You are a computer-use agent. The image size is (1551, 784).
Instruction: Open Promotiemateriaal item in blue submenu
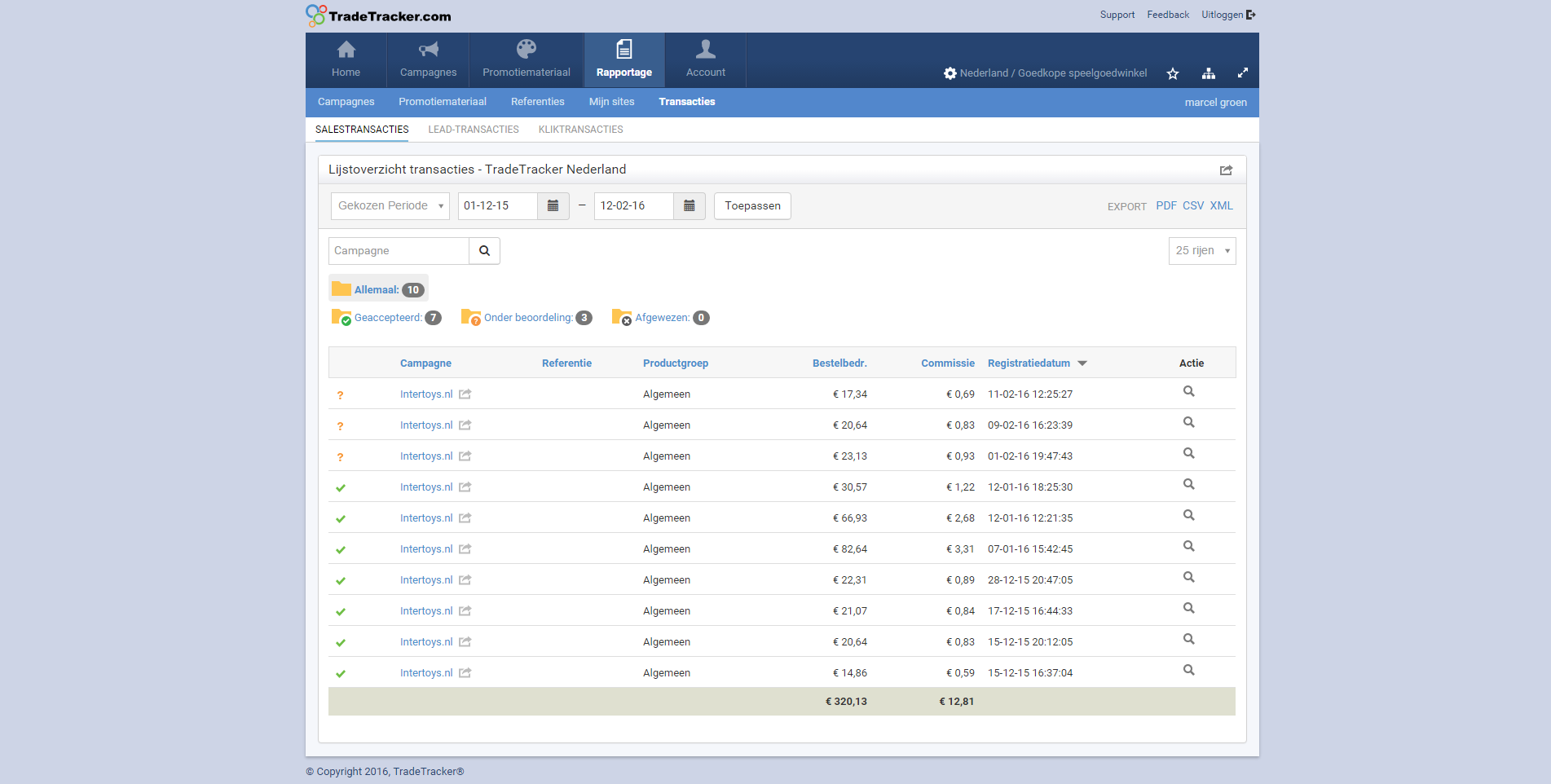[443, 102]
